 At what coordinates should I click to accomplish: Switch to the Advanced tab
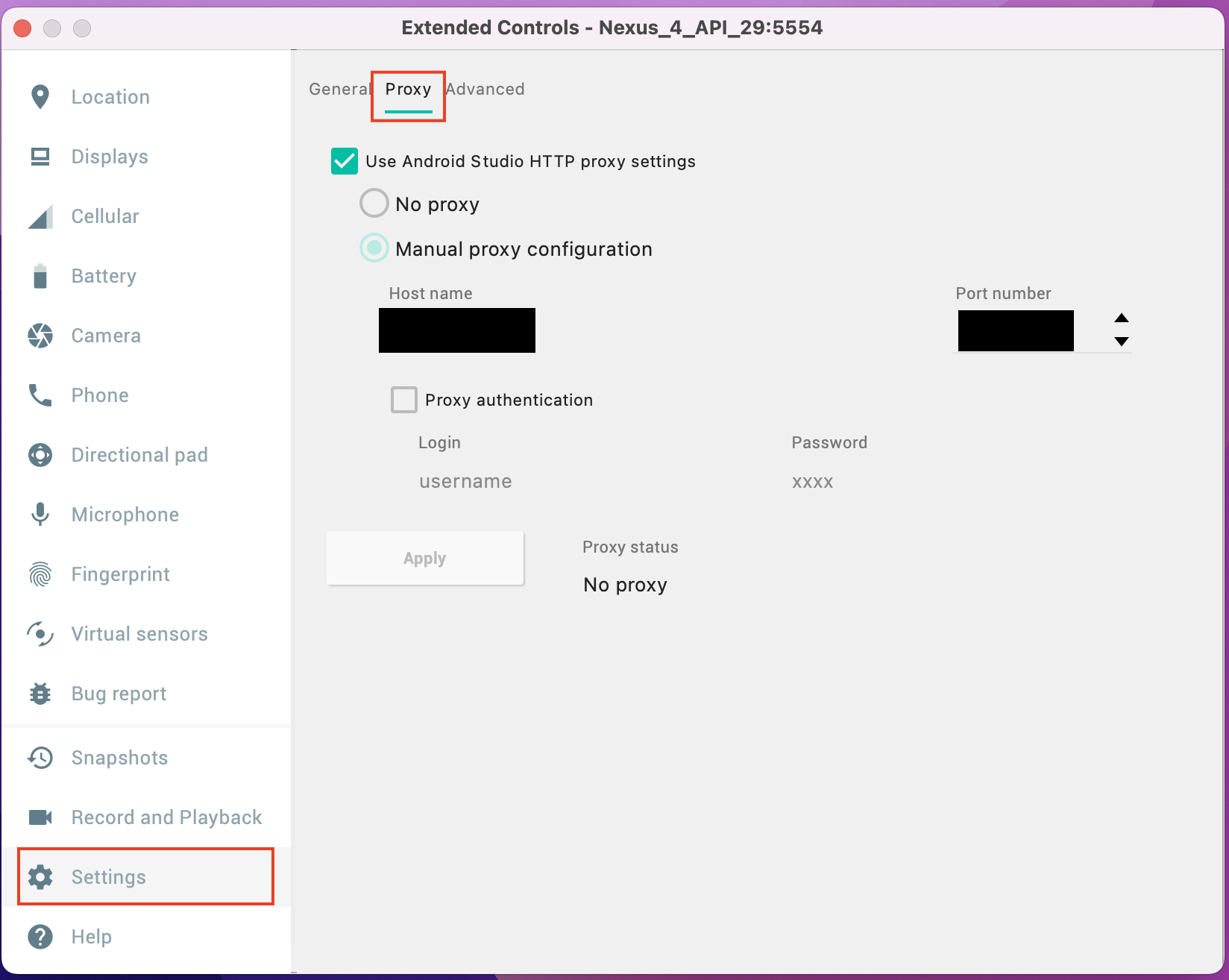pyautogui.click(x=485, y=89)
